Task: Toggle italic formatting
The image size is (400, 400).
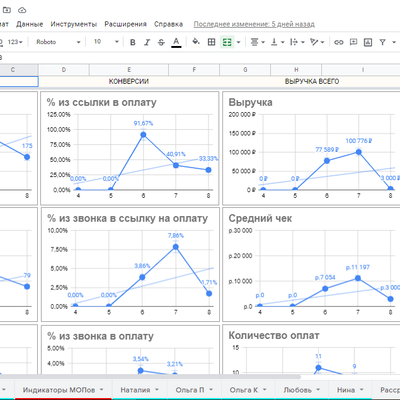Action: [x=147, y=42]
